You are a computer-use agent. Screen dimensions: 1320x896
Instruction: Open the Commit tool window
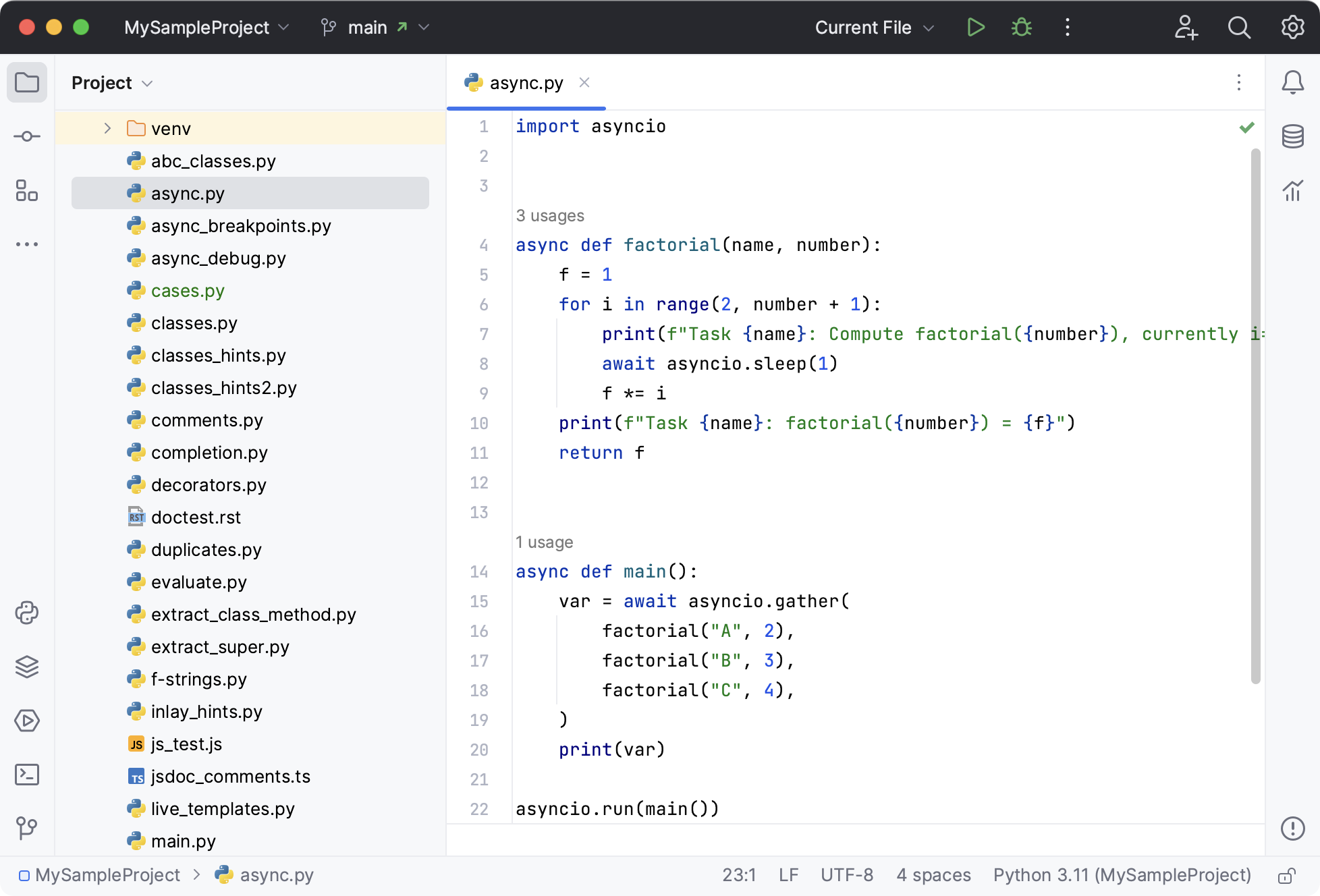pyautogui.click(x=27, y=136)
